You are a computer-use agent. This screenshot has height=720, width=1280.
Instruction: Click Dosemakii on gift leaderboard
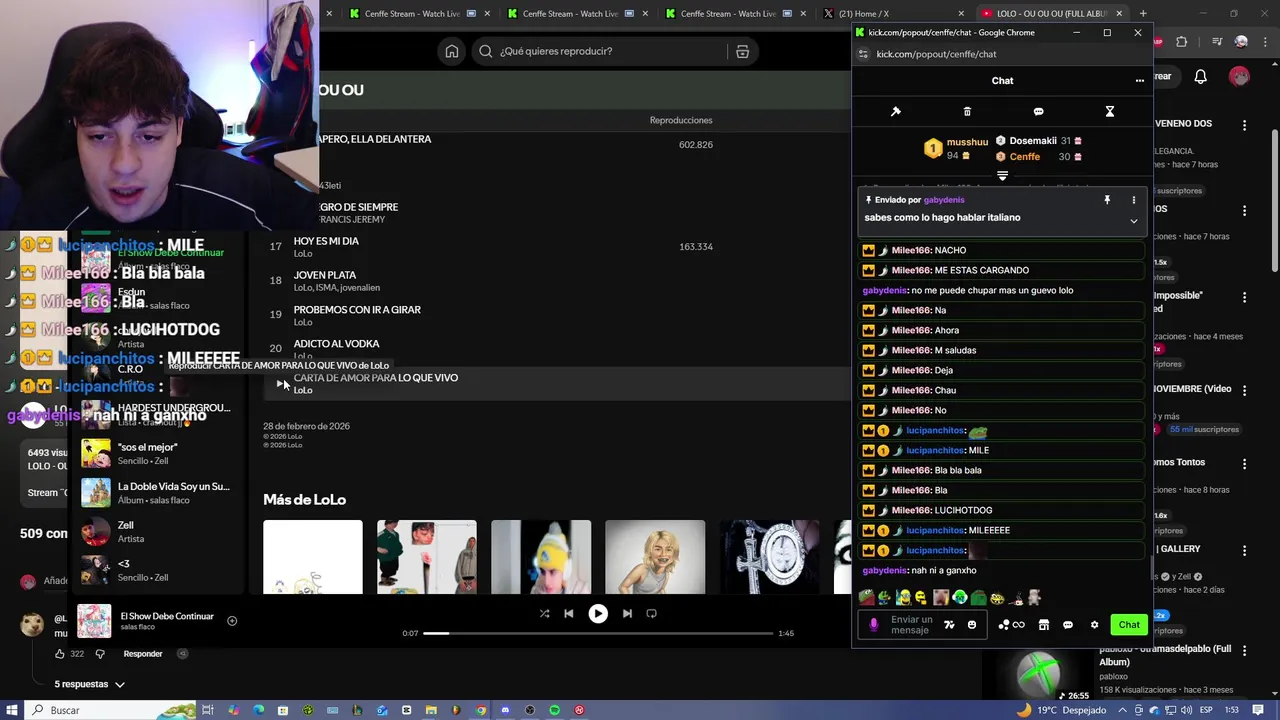click(x=1033, y=141)
